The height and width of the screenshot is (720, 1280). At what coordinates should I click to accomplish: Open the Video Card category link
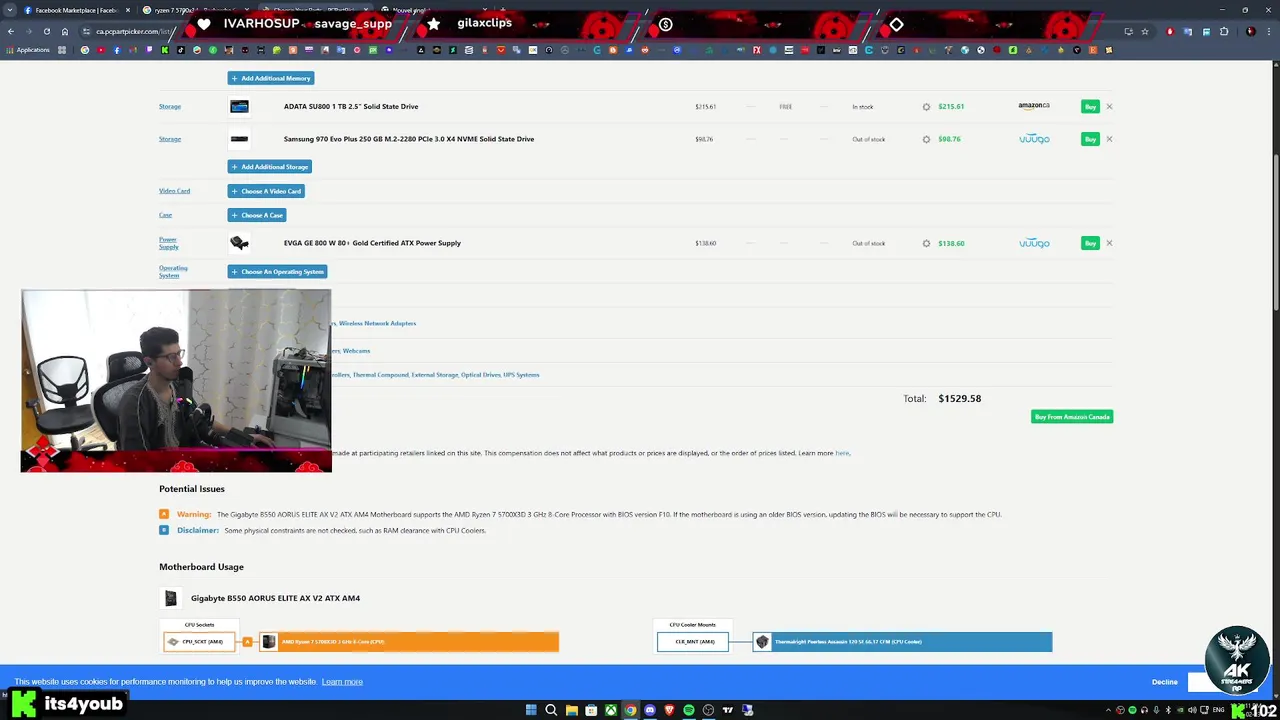pyautogui.click(x=174, y=191)
